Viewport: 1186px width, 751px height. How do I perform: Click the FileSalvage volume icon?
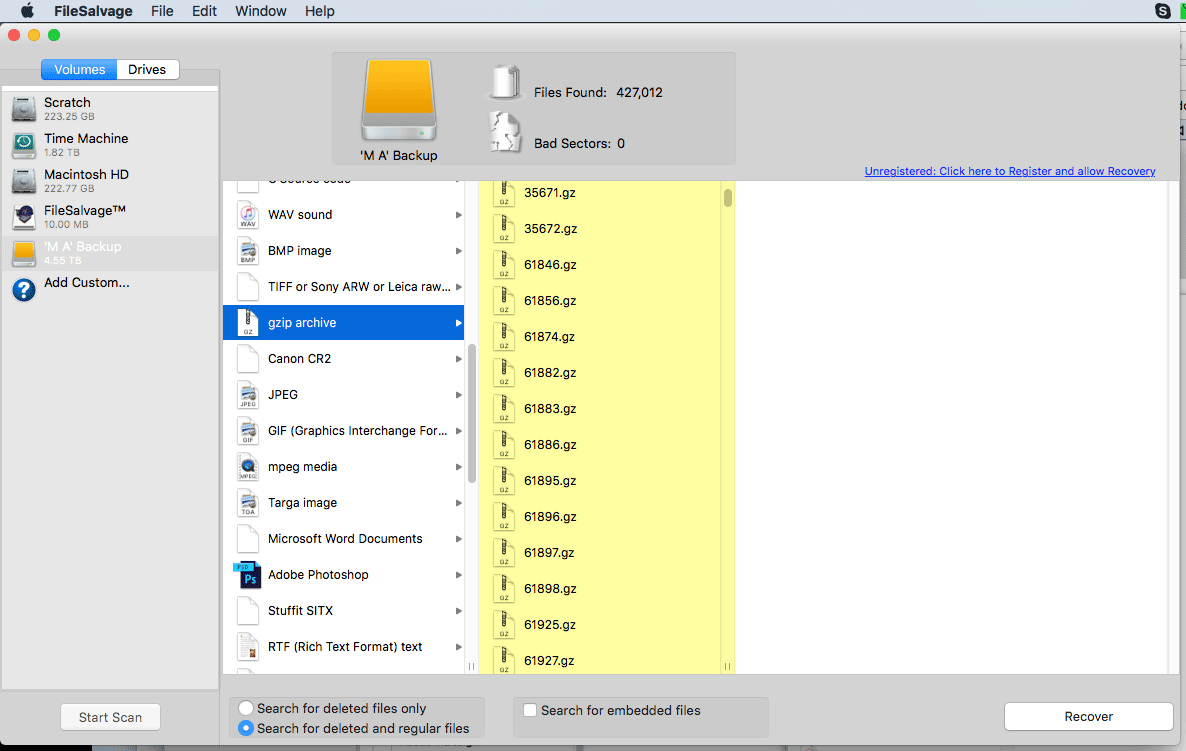(x=23, y=217)
